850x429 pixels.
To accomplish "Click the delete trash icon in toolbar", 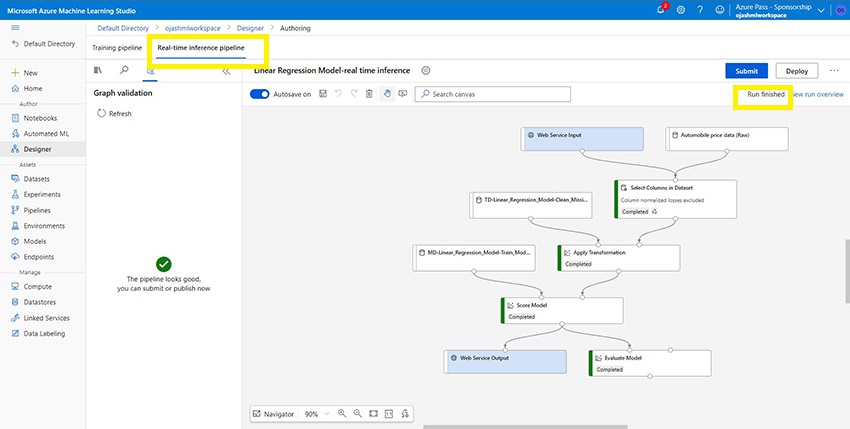I will (x=369, y=94).
